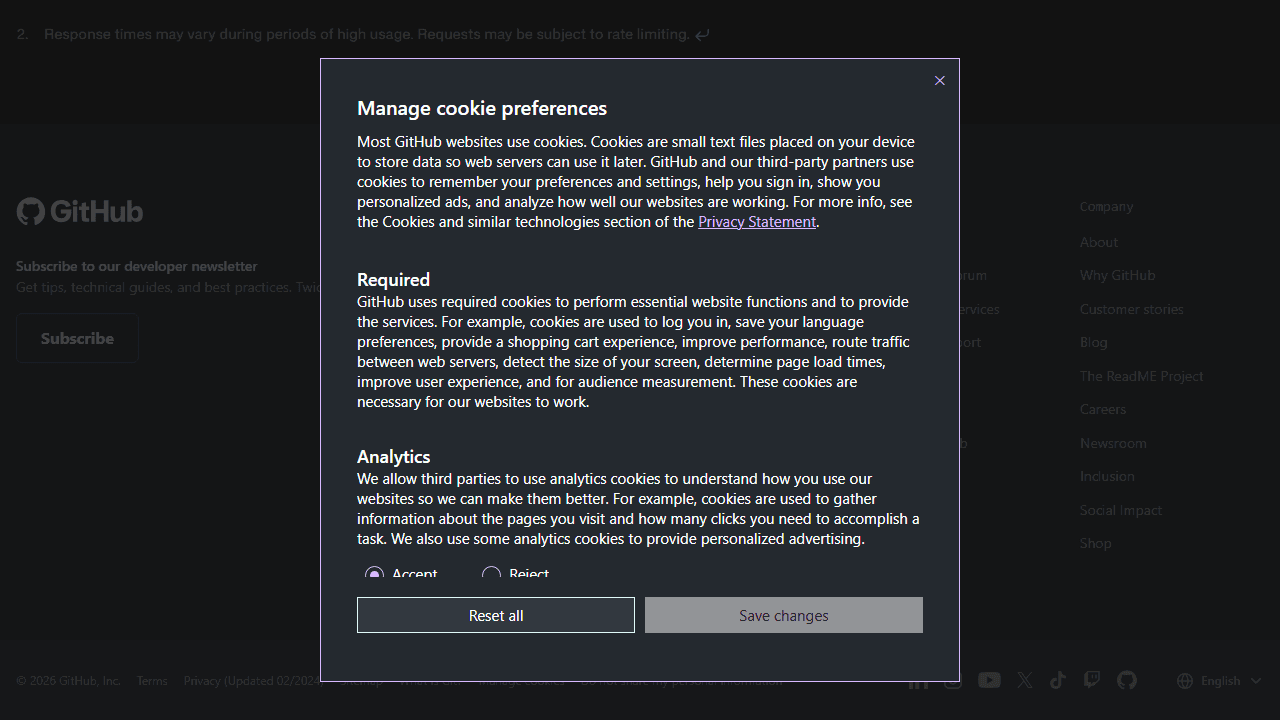Open the Shop footer link
The image size is (1280, 720).
(1096, 543)
